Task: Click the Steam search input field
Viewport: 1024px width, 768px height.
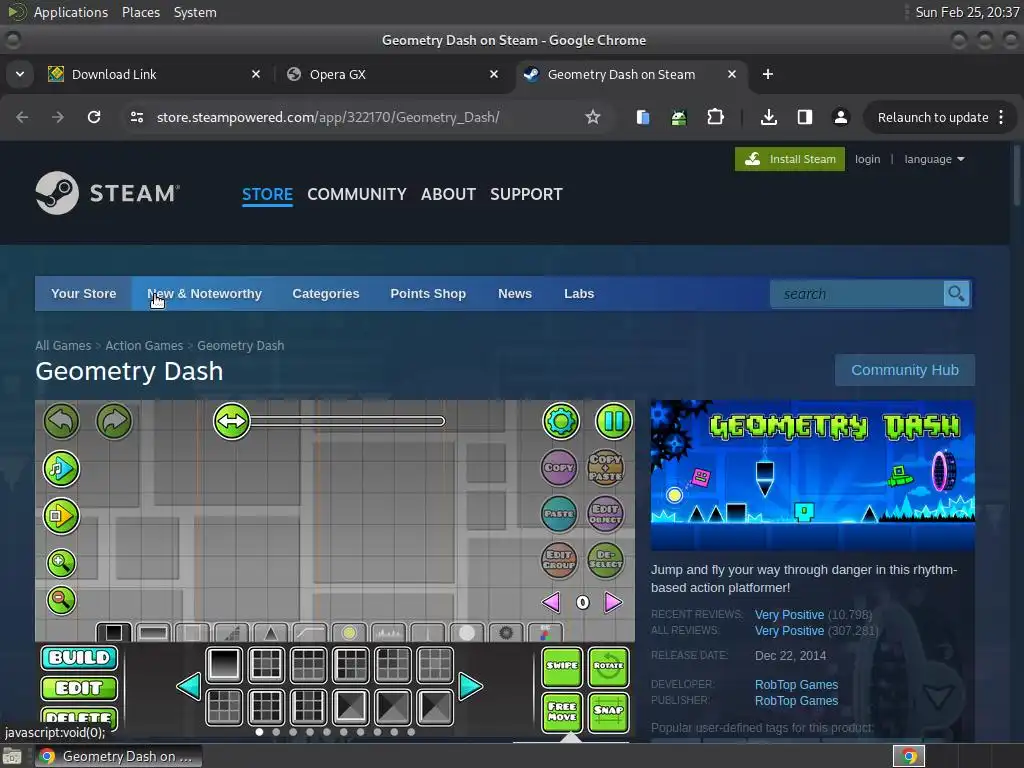Action: [857, 294]
